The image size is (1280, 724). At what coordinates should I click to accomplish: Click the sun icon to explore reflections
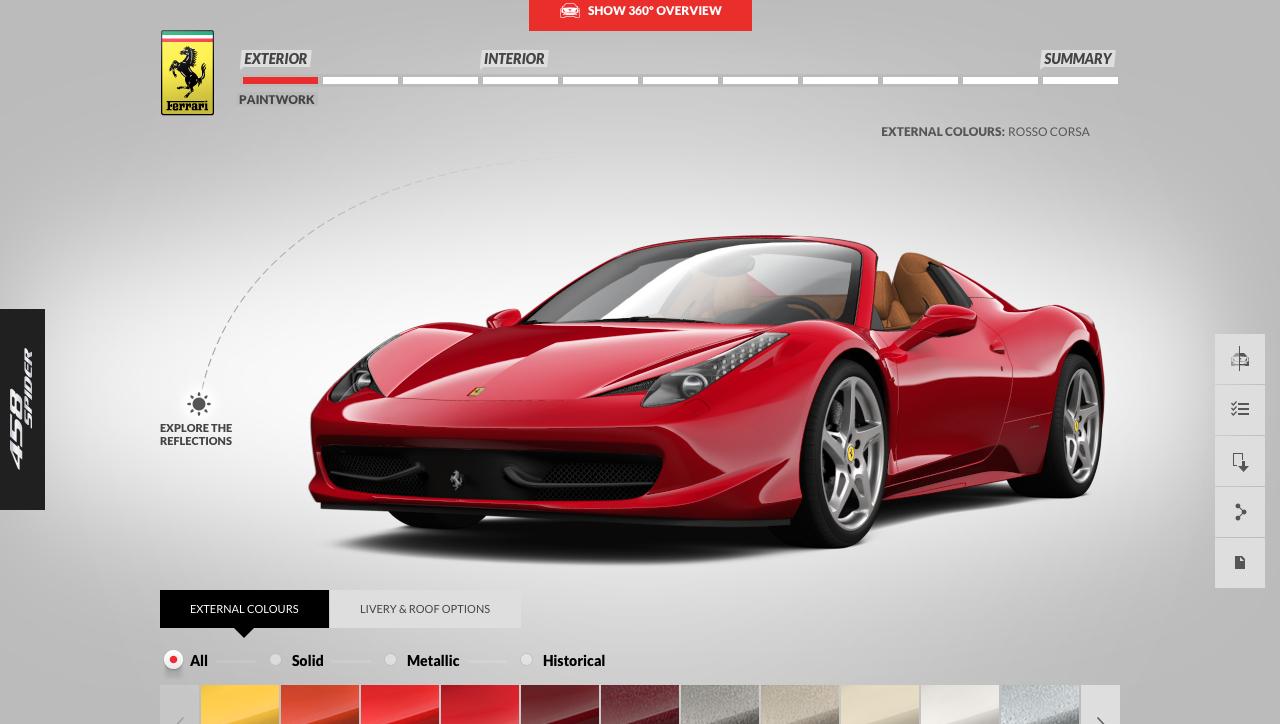199,404
